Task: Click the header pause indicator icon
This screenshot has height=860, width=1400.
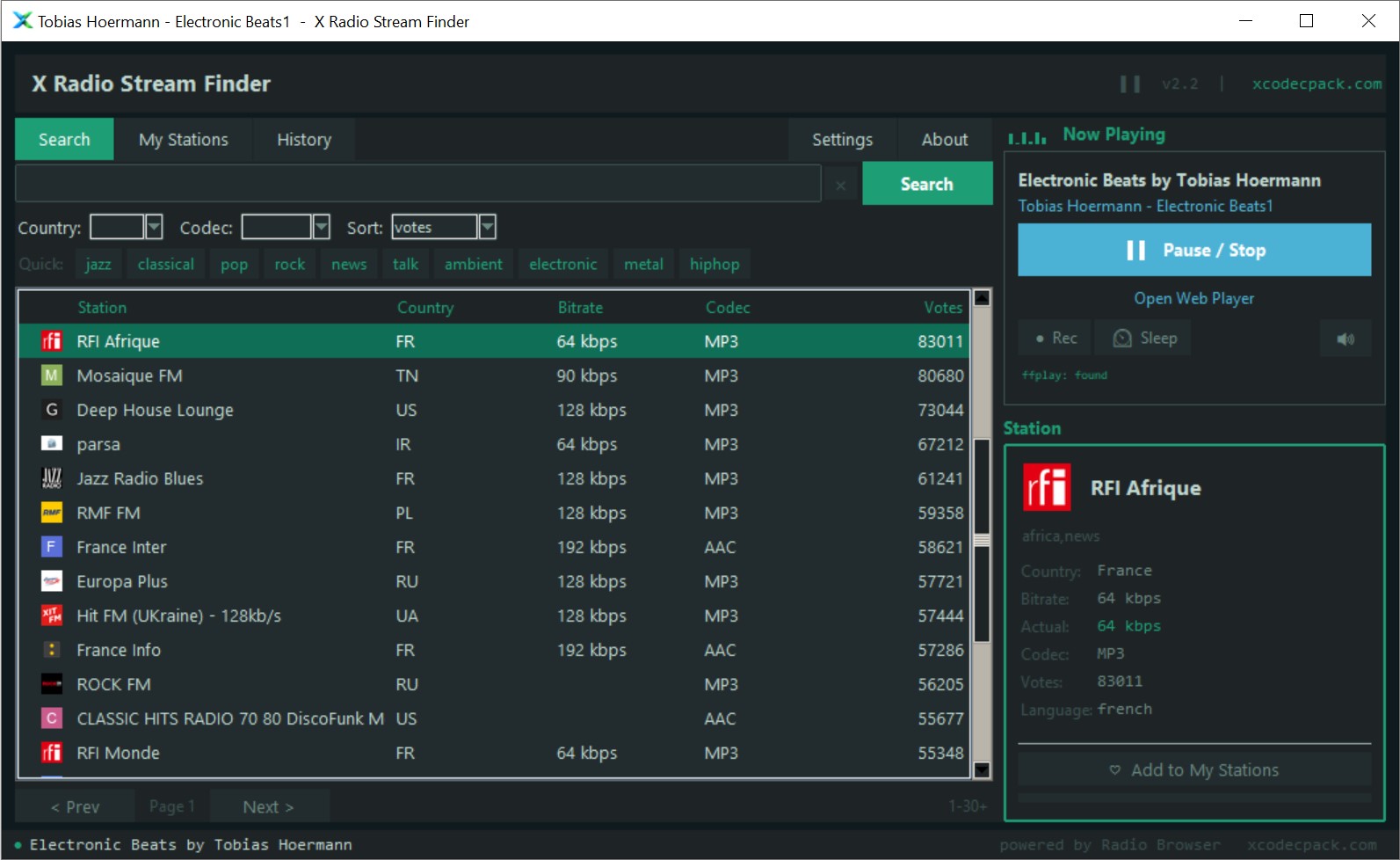Action: click(x=1130, y=84)
